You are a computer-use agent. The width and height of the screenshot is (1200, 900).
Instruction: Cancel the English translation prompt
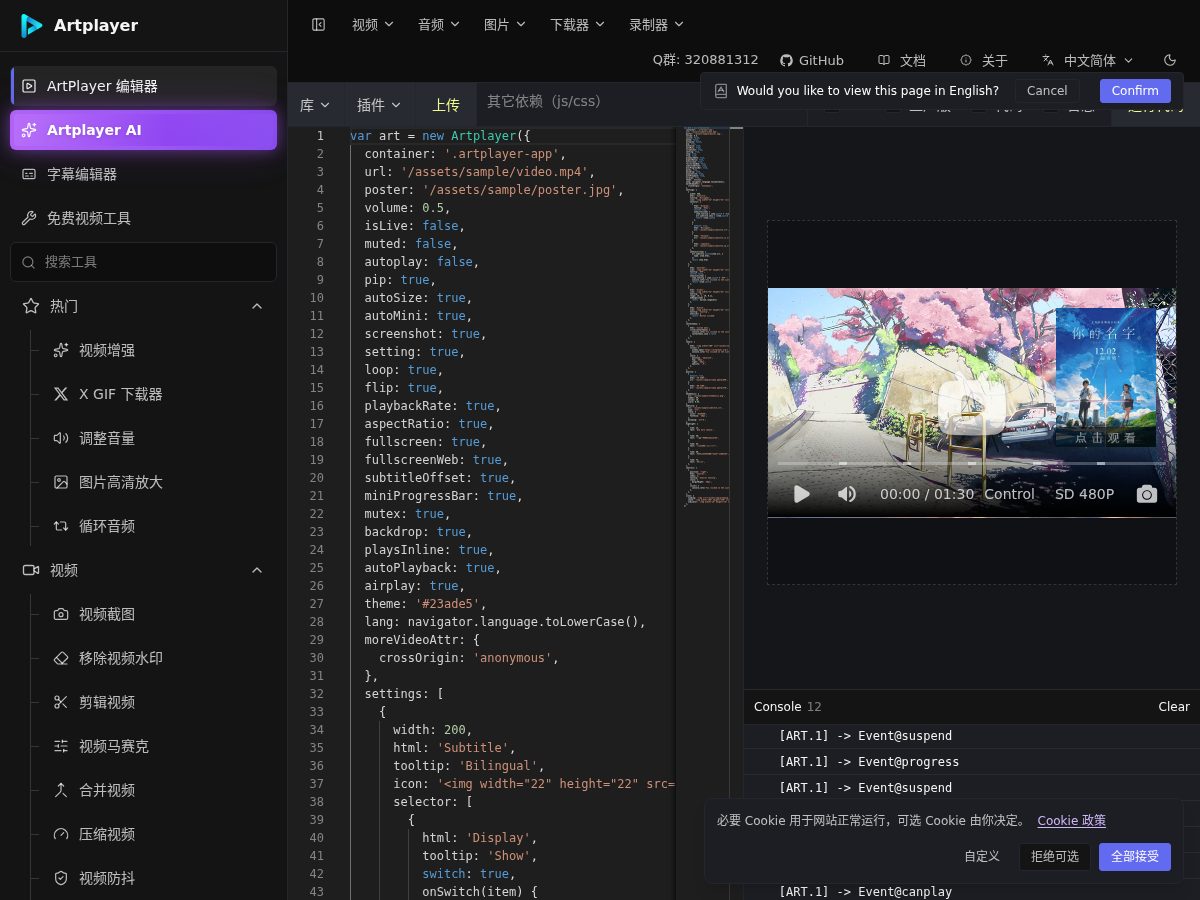click(x=1047, y=90)
